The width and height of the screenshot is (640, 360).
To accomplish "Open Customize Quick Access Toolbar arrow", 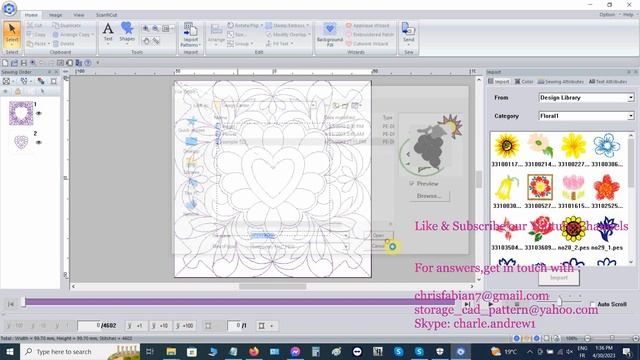I will click(98, 63).
